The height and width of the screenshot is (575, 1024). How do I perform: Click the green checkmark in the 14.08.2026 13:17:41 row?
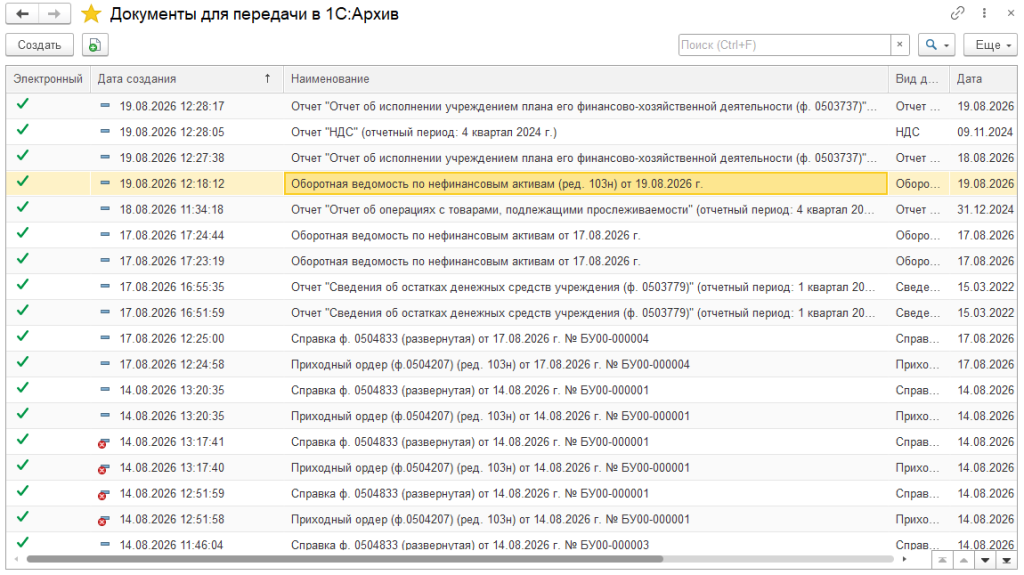[23, 440]
